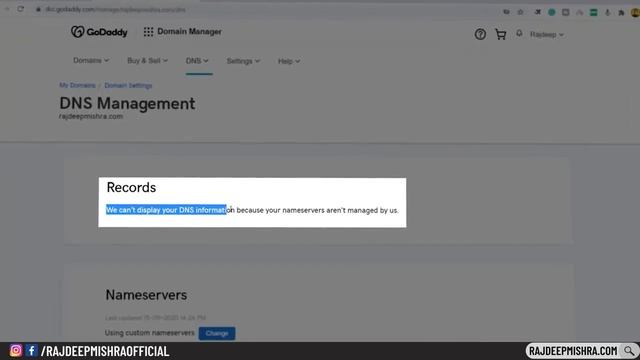Click 'Using custom nameservers' text
640x360 pixels.
pos(149,333)
